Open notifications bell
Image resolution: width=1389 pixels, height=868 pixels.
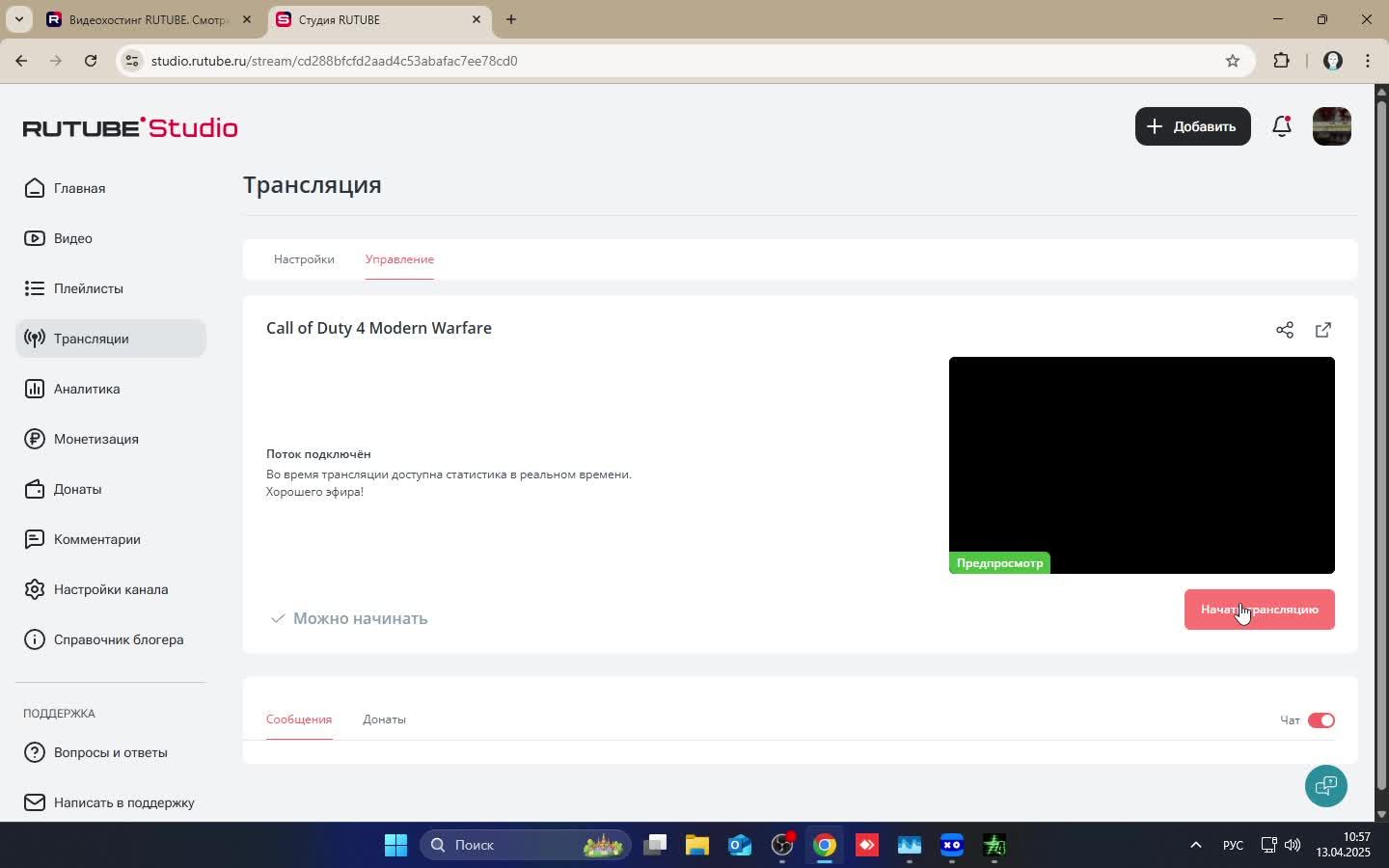(1282, 126)
